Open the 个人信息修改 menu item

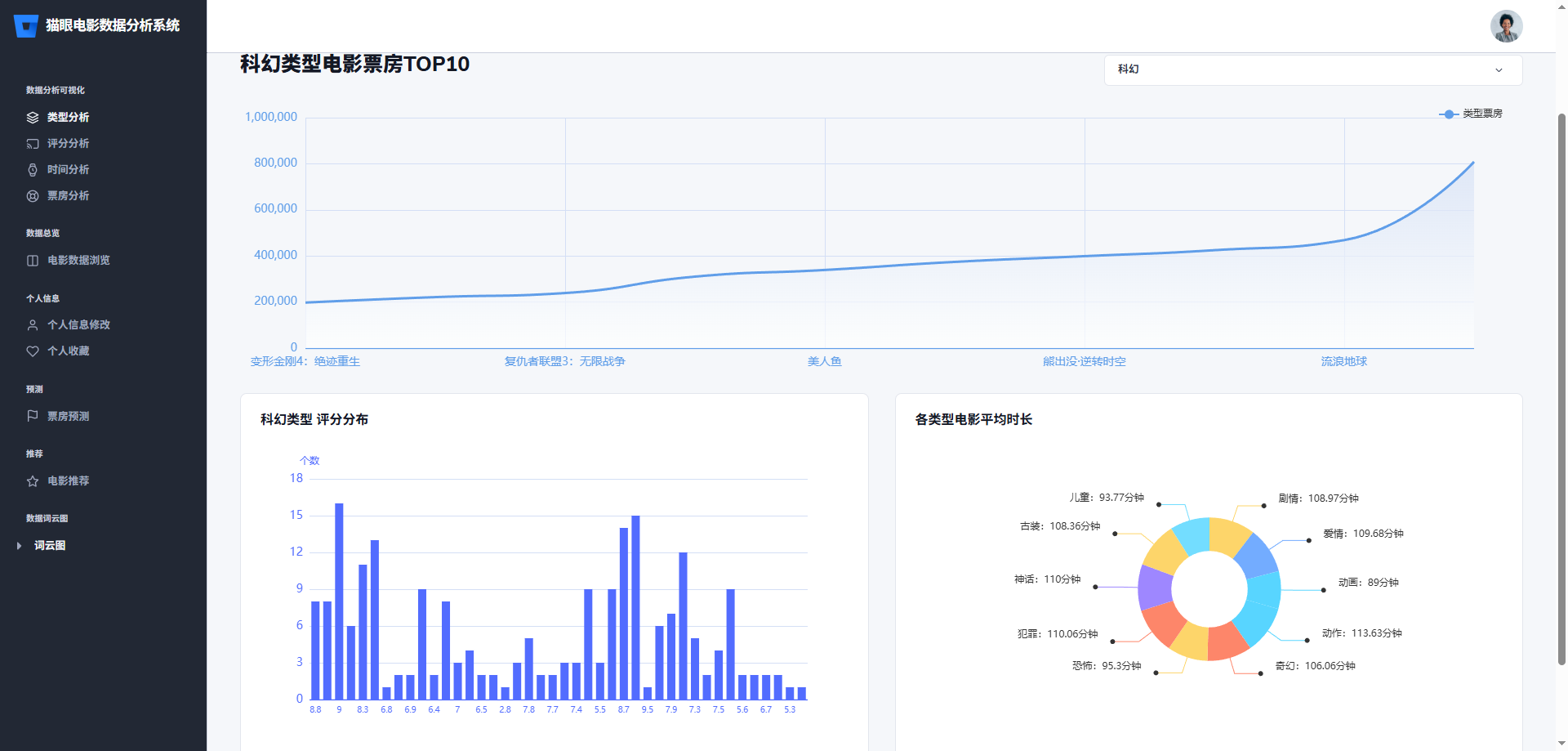coord(78,325)
